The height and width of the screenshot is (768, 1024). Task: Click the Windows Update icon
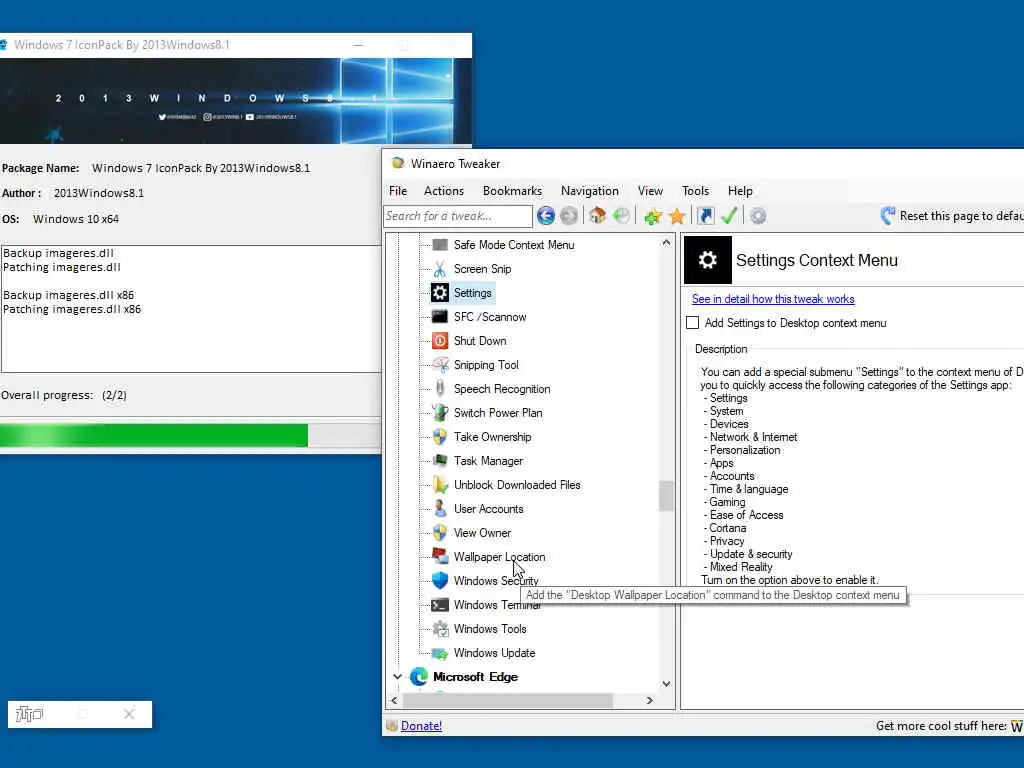440,653
